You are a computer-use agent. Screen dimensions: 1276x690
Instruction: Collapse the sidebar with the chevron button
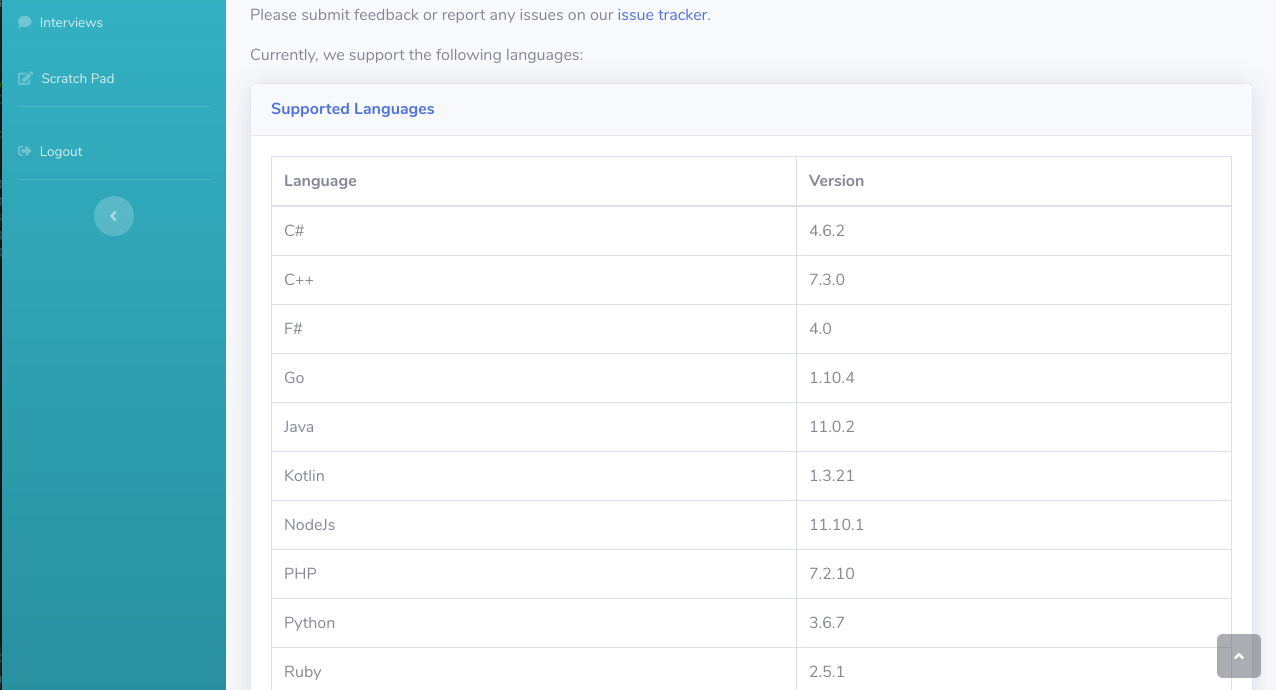pyautogui.click(x=114, y=216)
